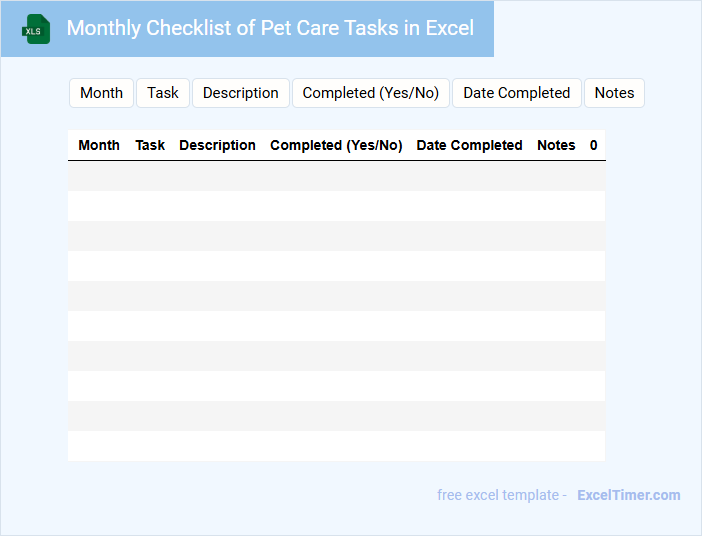This screenshot has height=536, width=702.
Task: Click the green XLS file icon
Action: [x=37, y=29]
